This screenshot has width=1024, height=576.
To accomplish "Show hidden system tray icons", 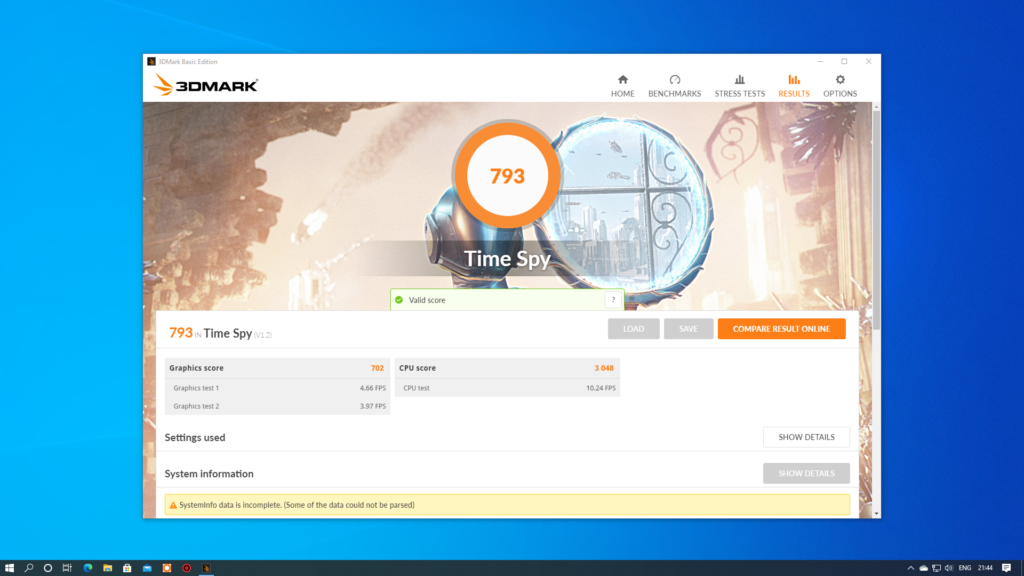I will point(910,568).
